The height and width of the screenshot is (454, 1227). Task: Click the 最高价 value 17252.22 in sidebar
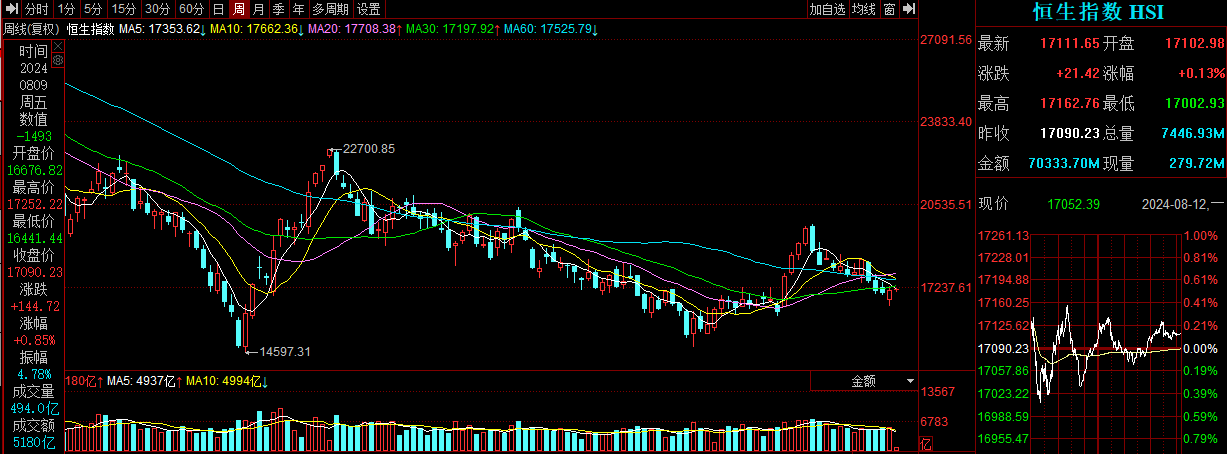34,204
